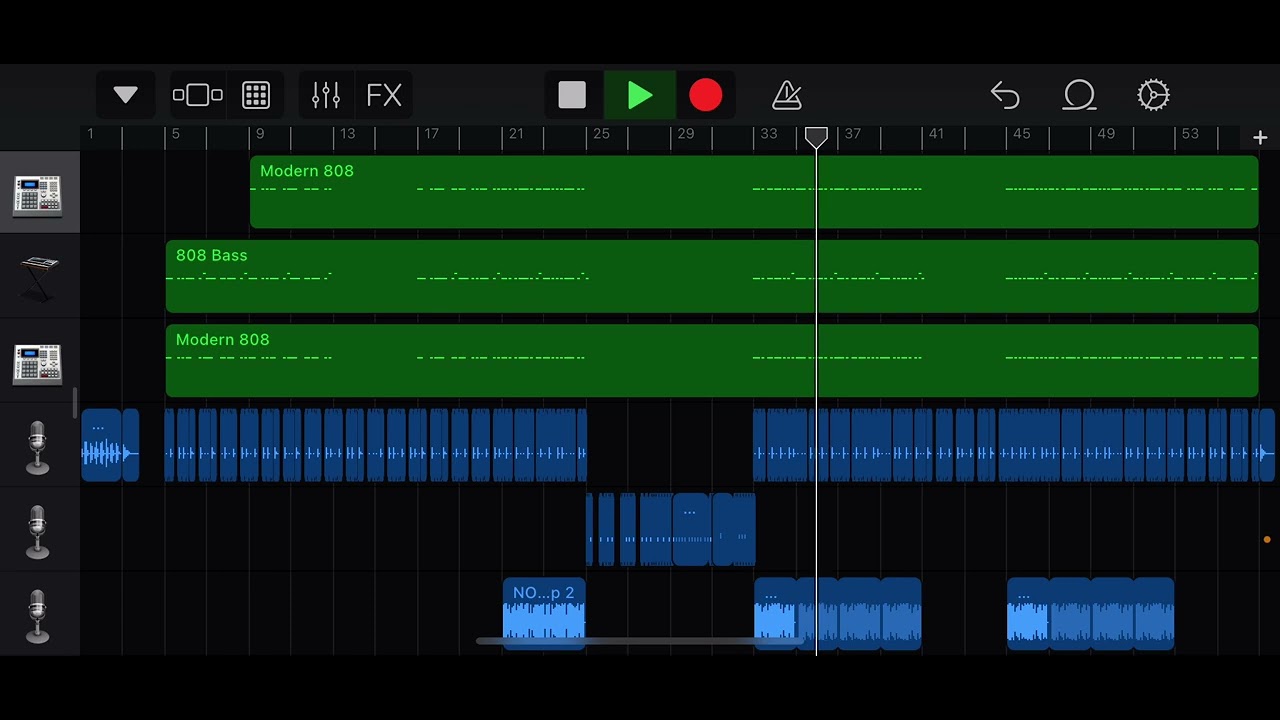Image resolution: width=1280 pixels, height=720 pixels.
Task: Select the Modern 808 region starting at bar 9
Action: [x=754, y=192]
